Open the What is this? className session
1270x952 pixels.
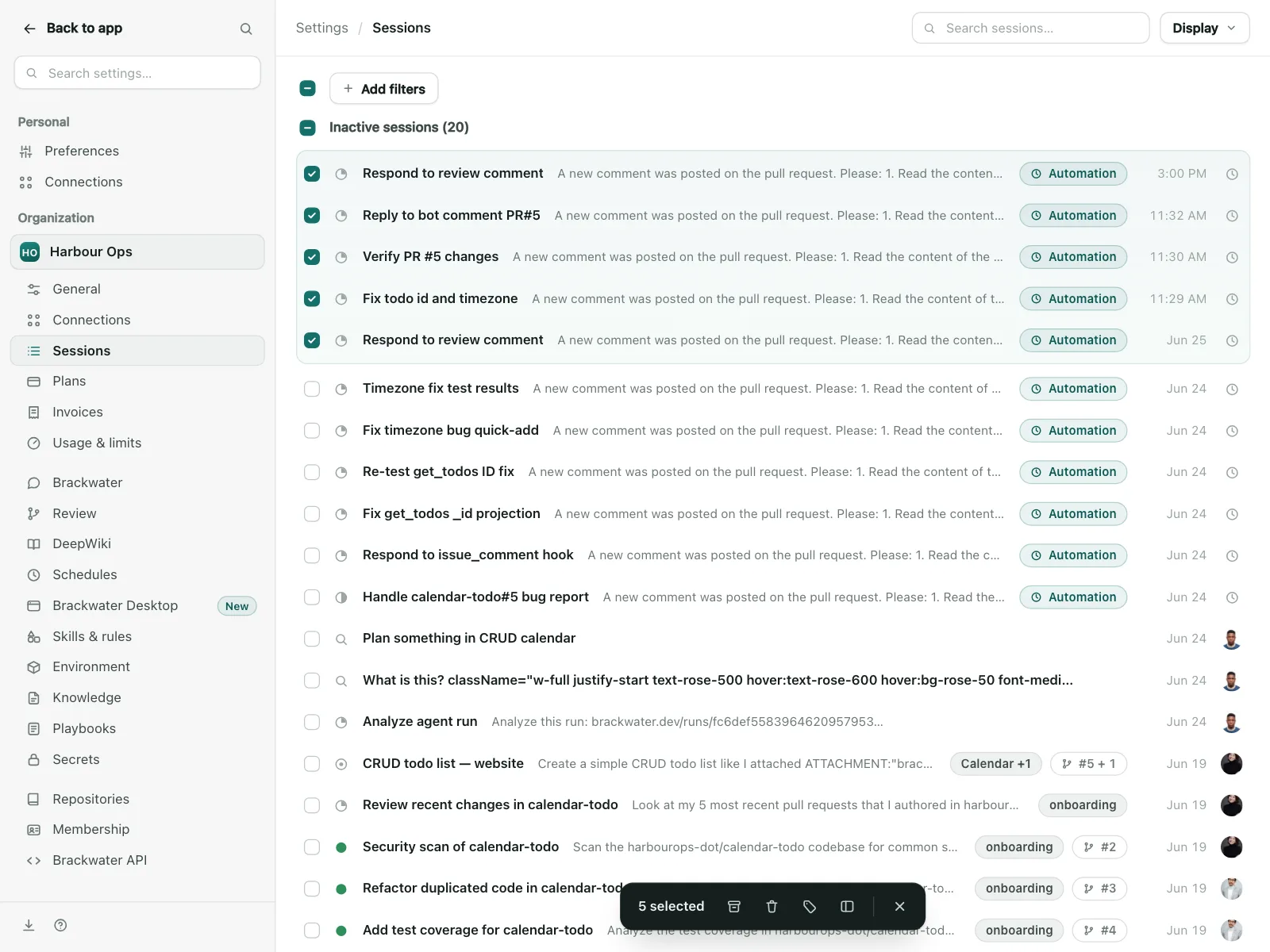coord(718,680)
